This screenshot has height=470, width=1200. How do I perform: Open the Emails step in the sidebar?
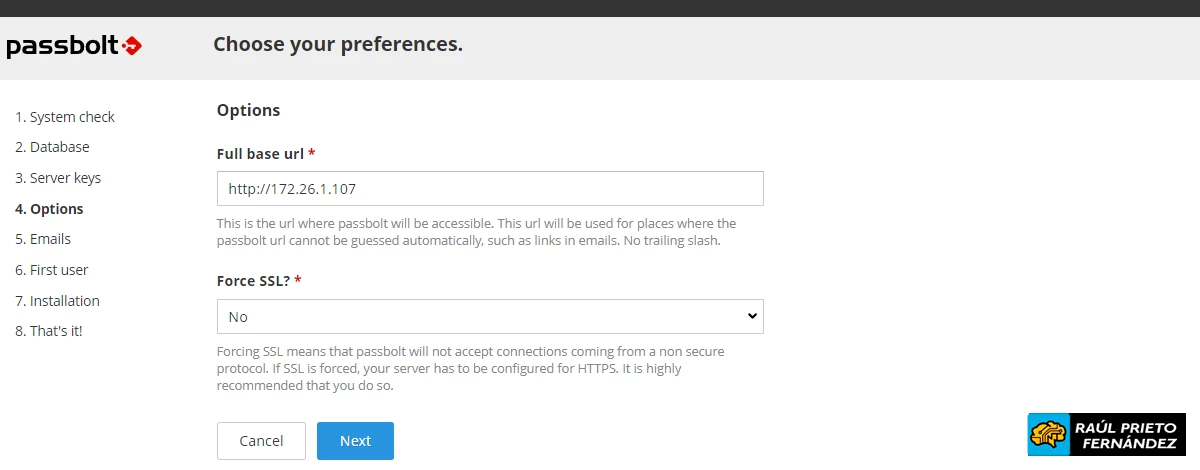click(43, 239)
